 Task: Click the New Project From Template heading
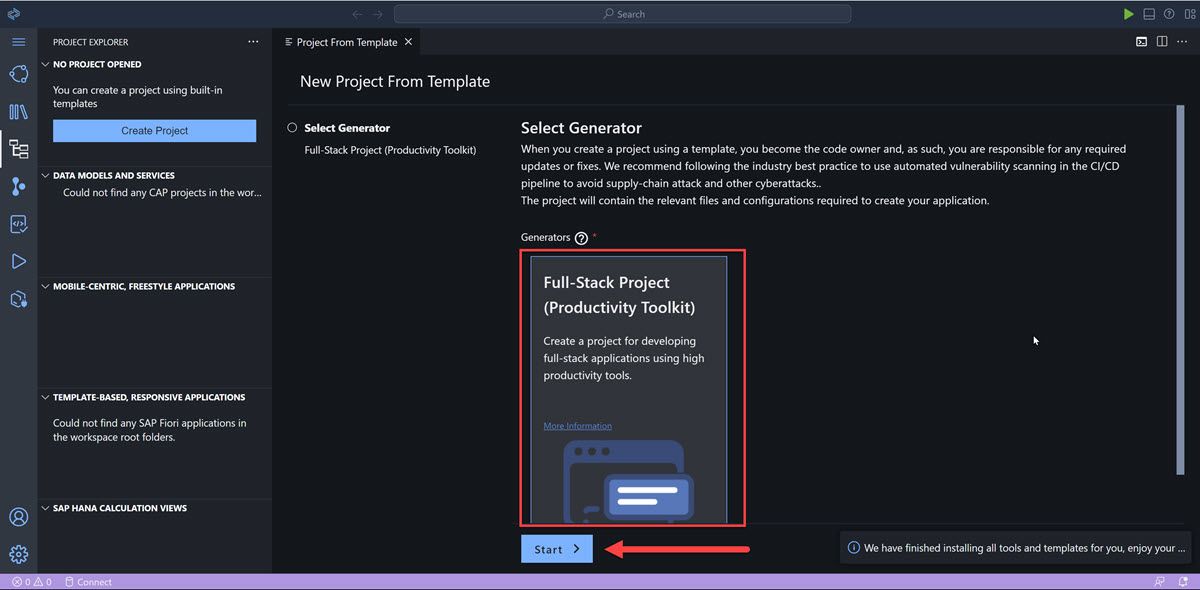(395, 82)
